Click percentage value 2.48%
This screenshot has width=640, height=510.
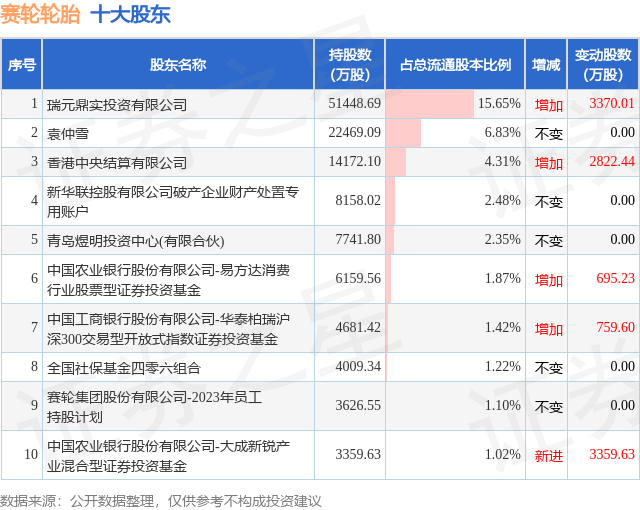pyautogui.click(x=502, y=200)
